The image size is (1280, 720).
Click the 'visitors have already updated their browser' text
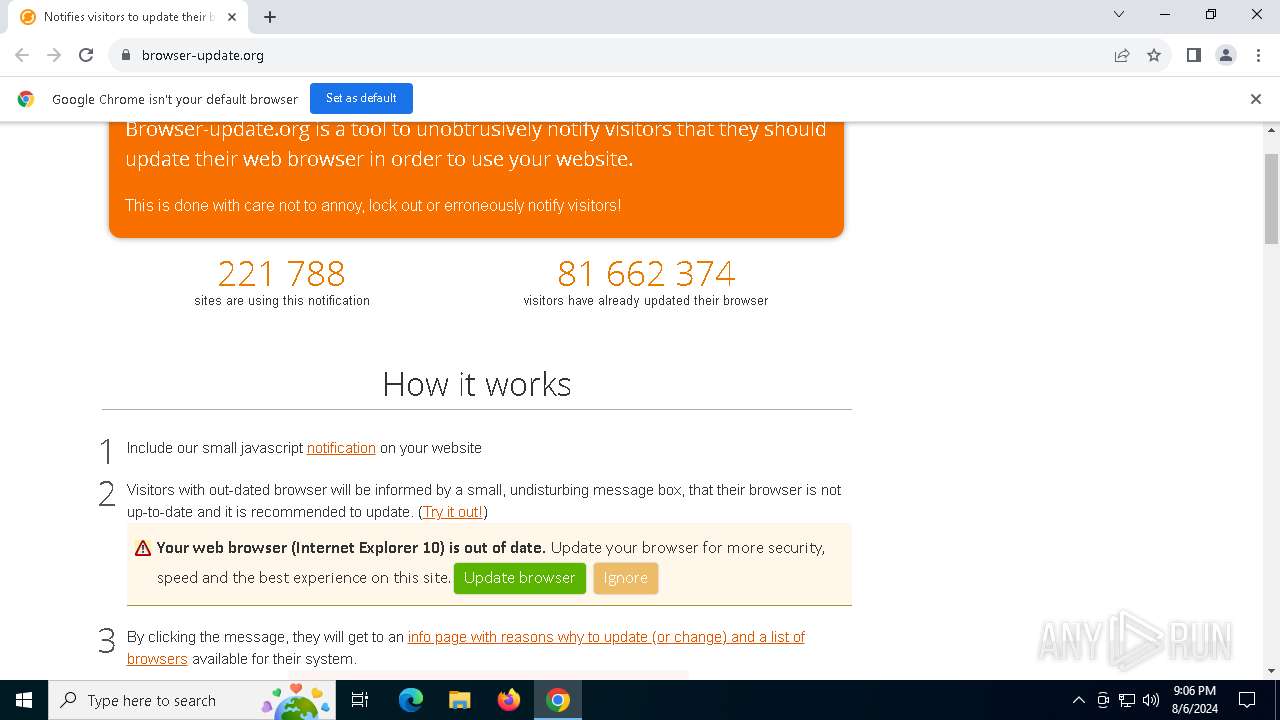646,301
